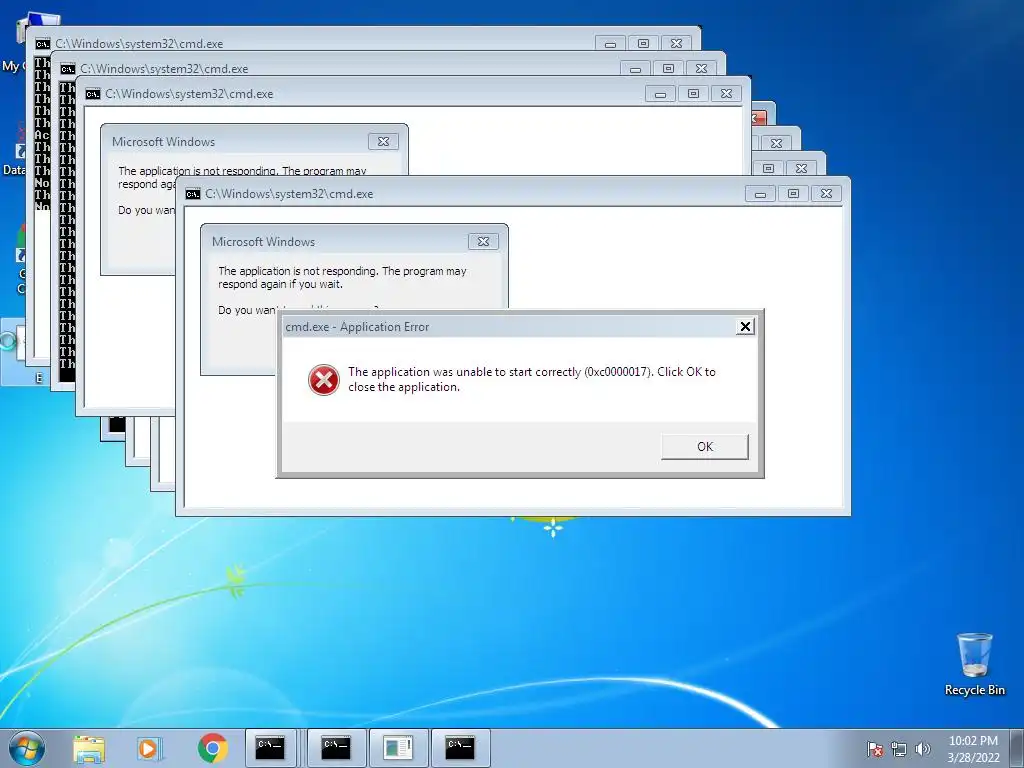
Task: Click frontmost window's 'C:\Windows\system32\cmd.exe' title text
Action: coord(289,194)
